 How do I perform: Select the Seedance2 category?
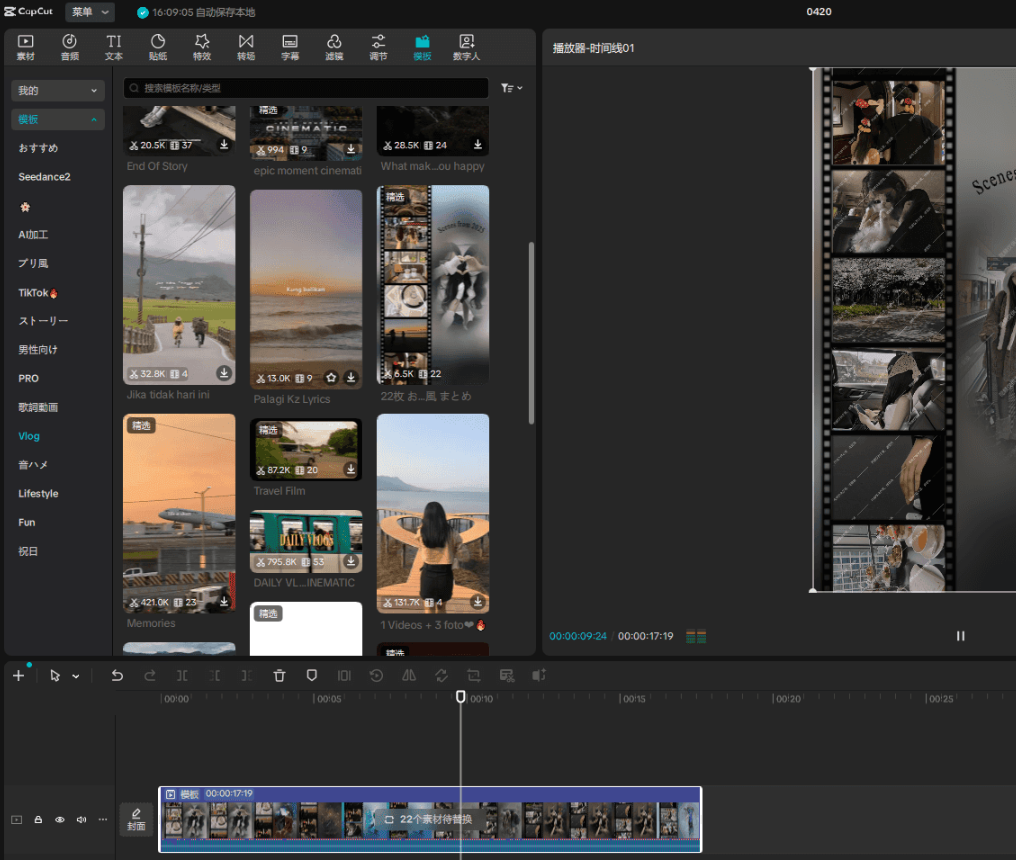44,177
